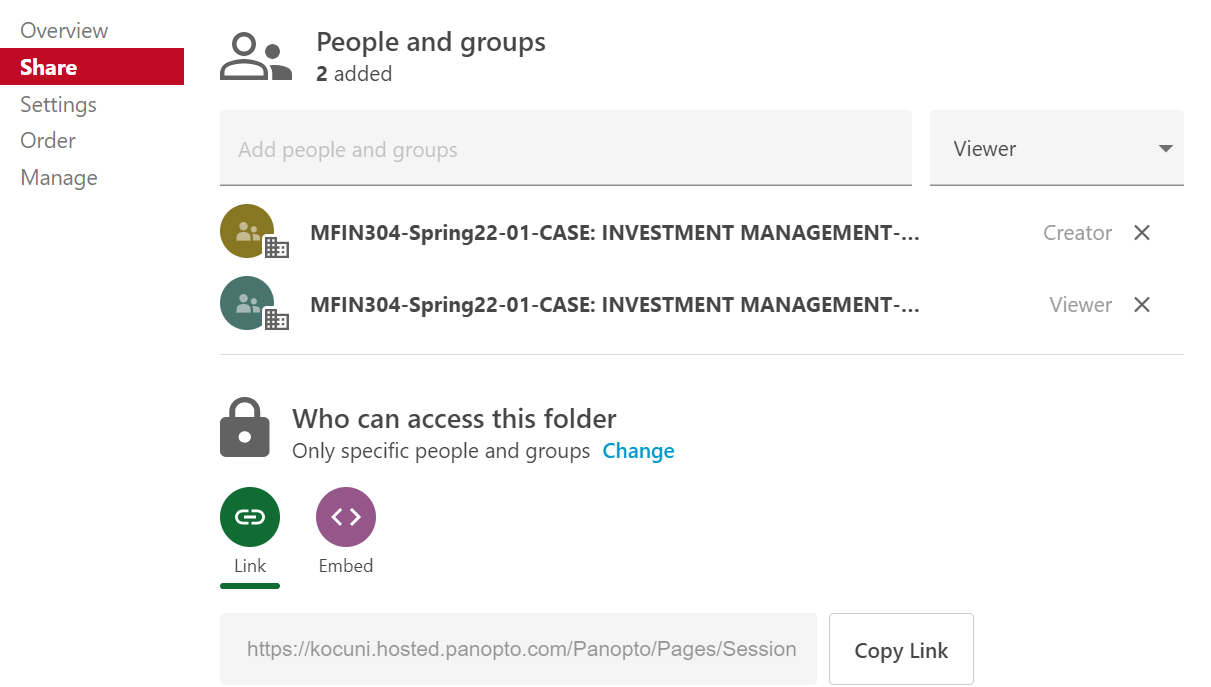The image size is (1211, 687).
Task: Click the Creator group's olive avatar icon
Action: coord(247,231)
